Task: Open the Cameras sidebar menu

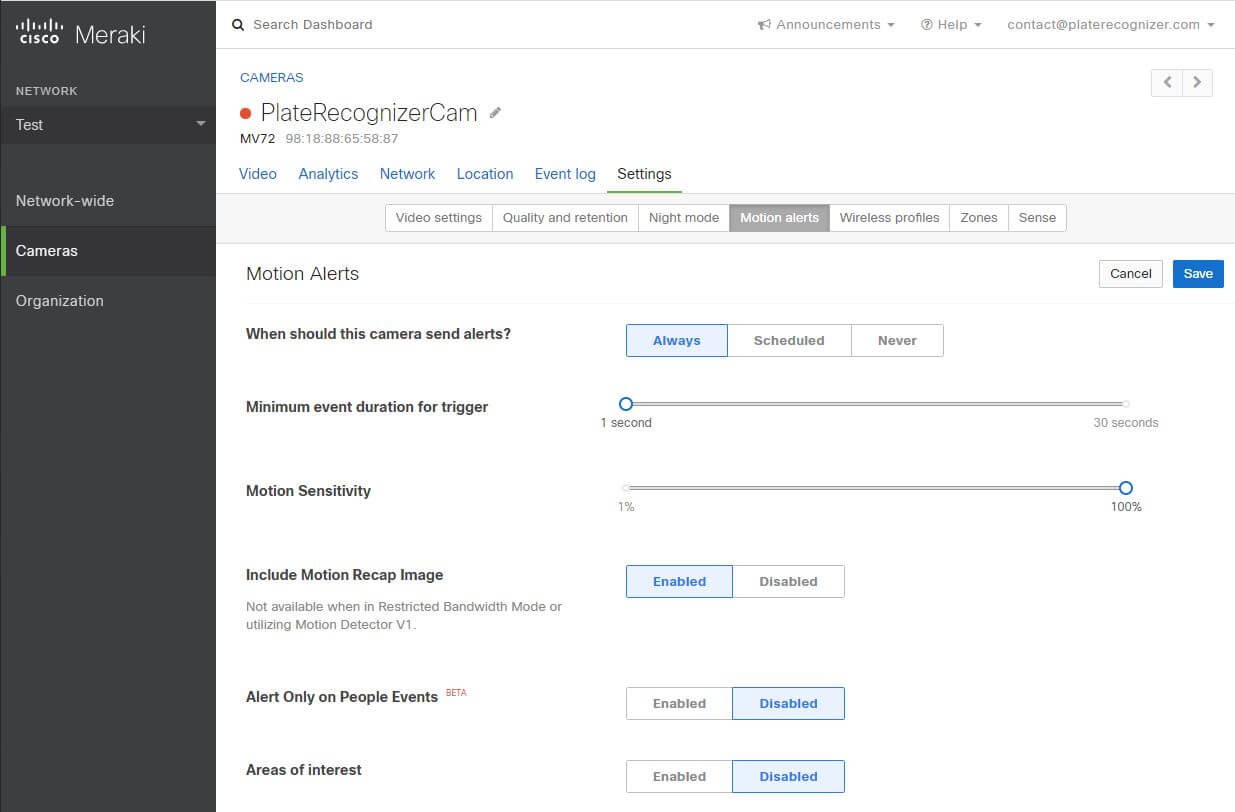Action: (108, 251)
